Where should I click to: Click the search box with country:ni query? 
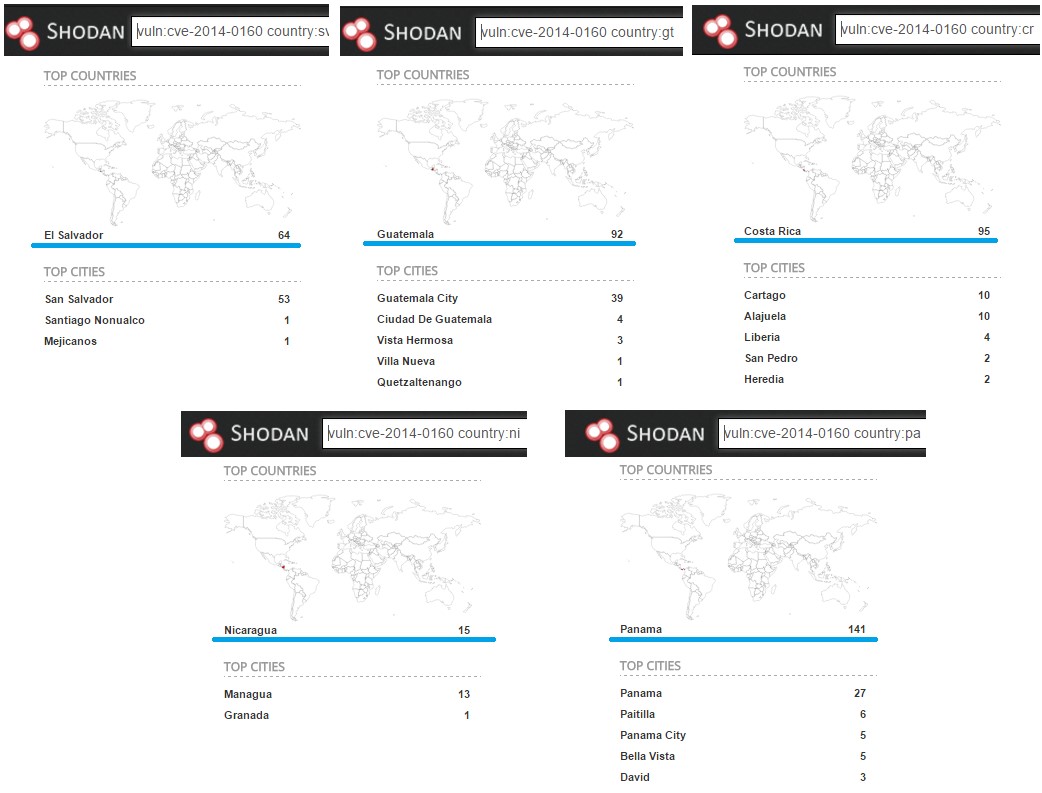[x=424, y=433]
